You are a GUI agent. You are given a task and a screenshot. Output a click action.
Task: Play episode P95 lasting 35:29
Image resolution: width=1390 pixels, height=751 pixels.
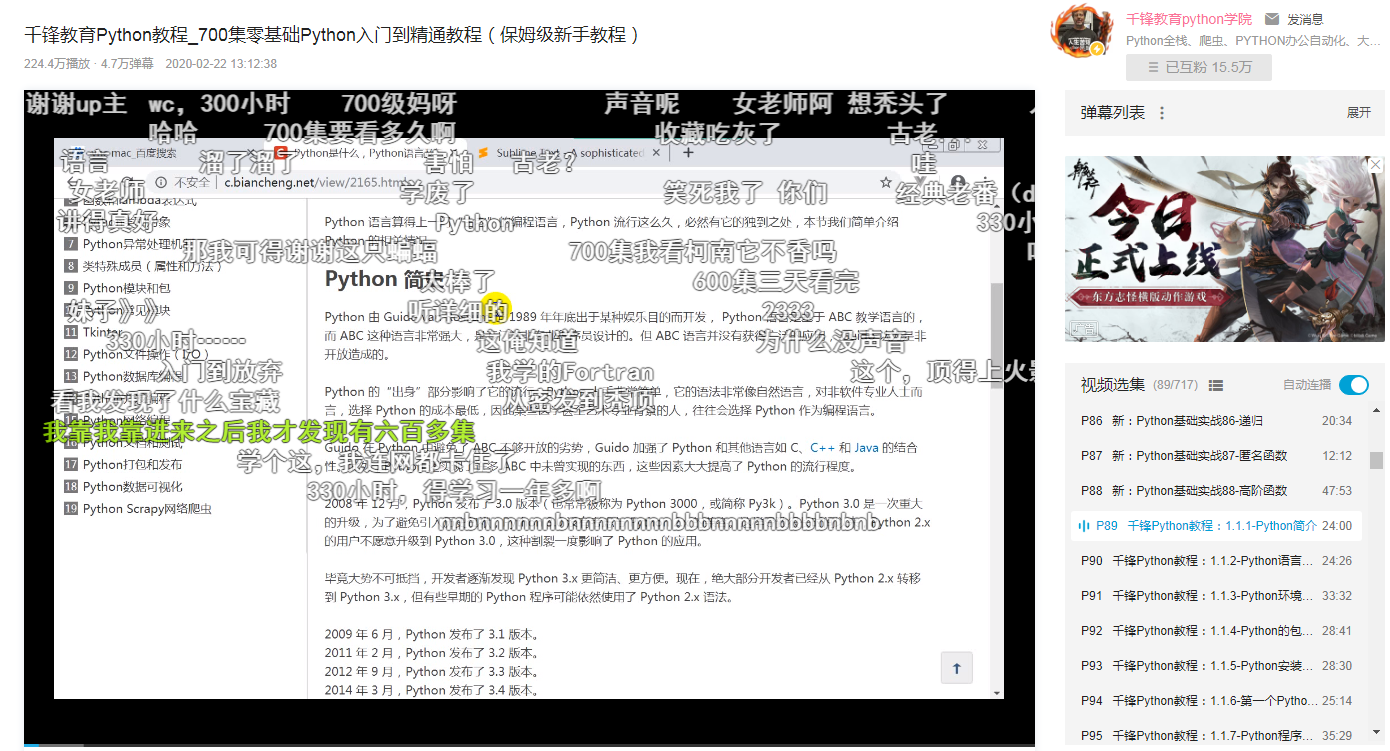tap(1217, 736)
